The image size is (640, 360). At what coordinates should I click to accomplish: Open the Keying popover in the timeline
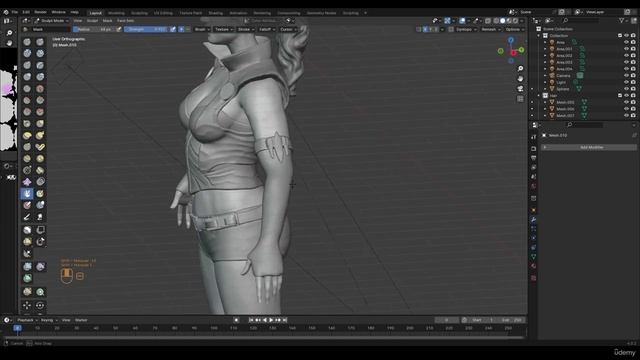49,320
